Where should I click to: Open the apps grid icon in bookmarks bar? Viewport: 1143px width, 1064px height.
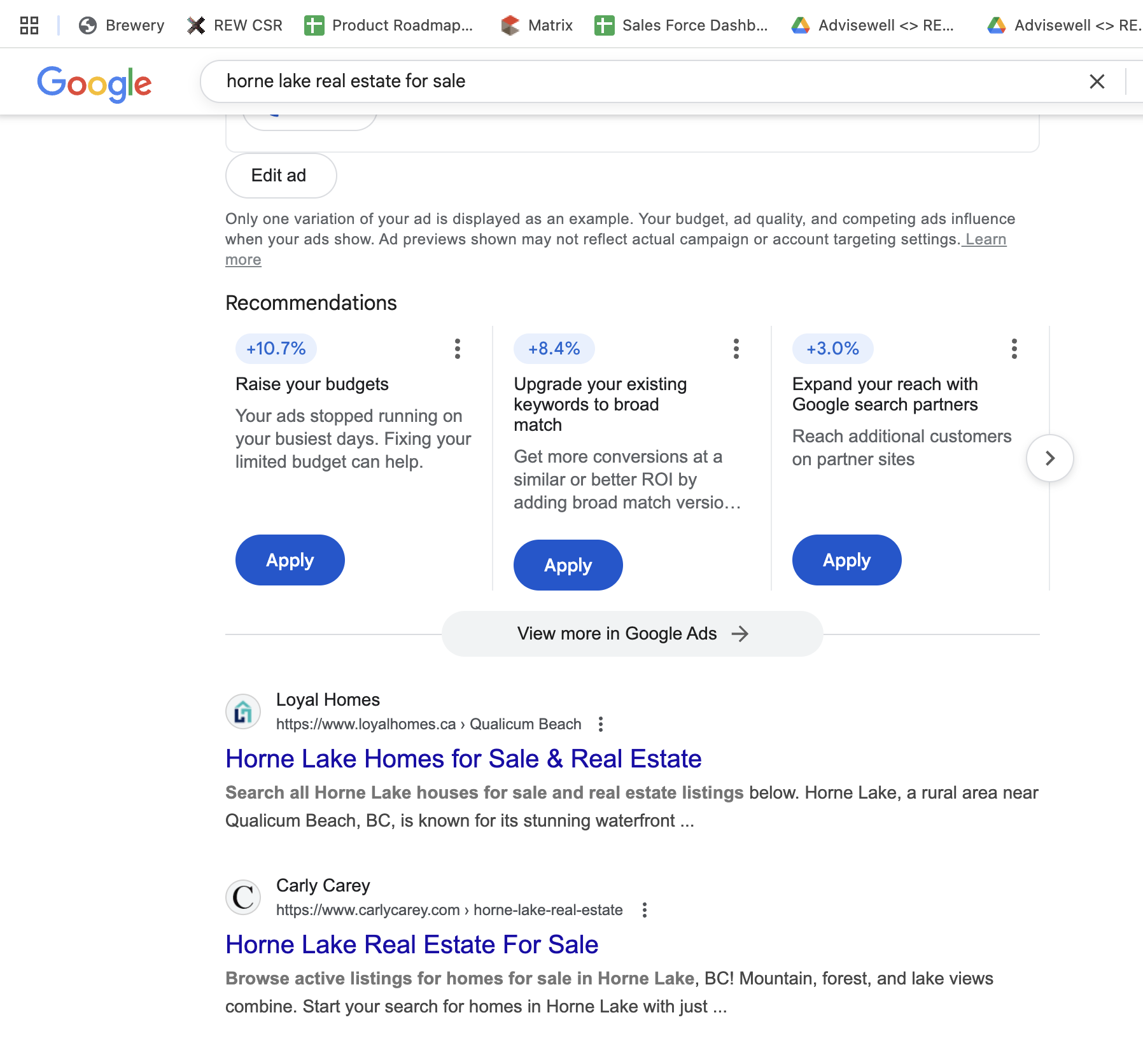point(29,25)
